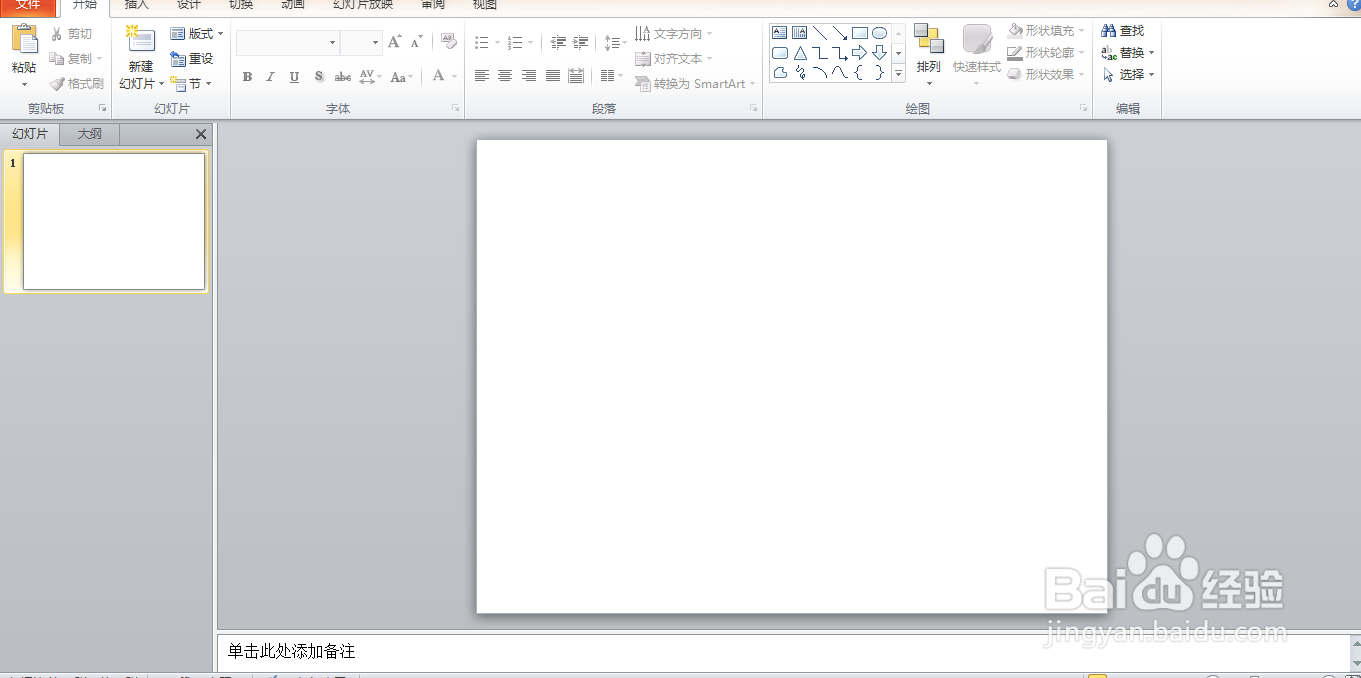Screen dimensions: 1361x678
Task: Select the Right Arrow block shape
Action: click(860, 53)
